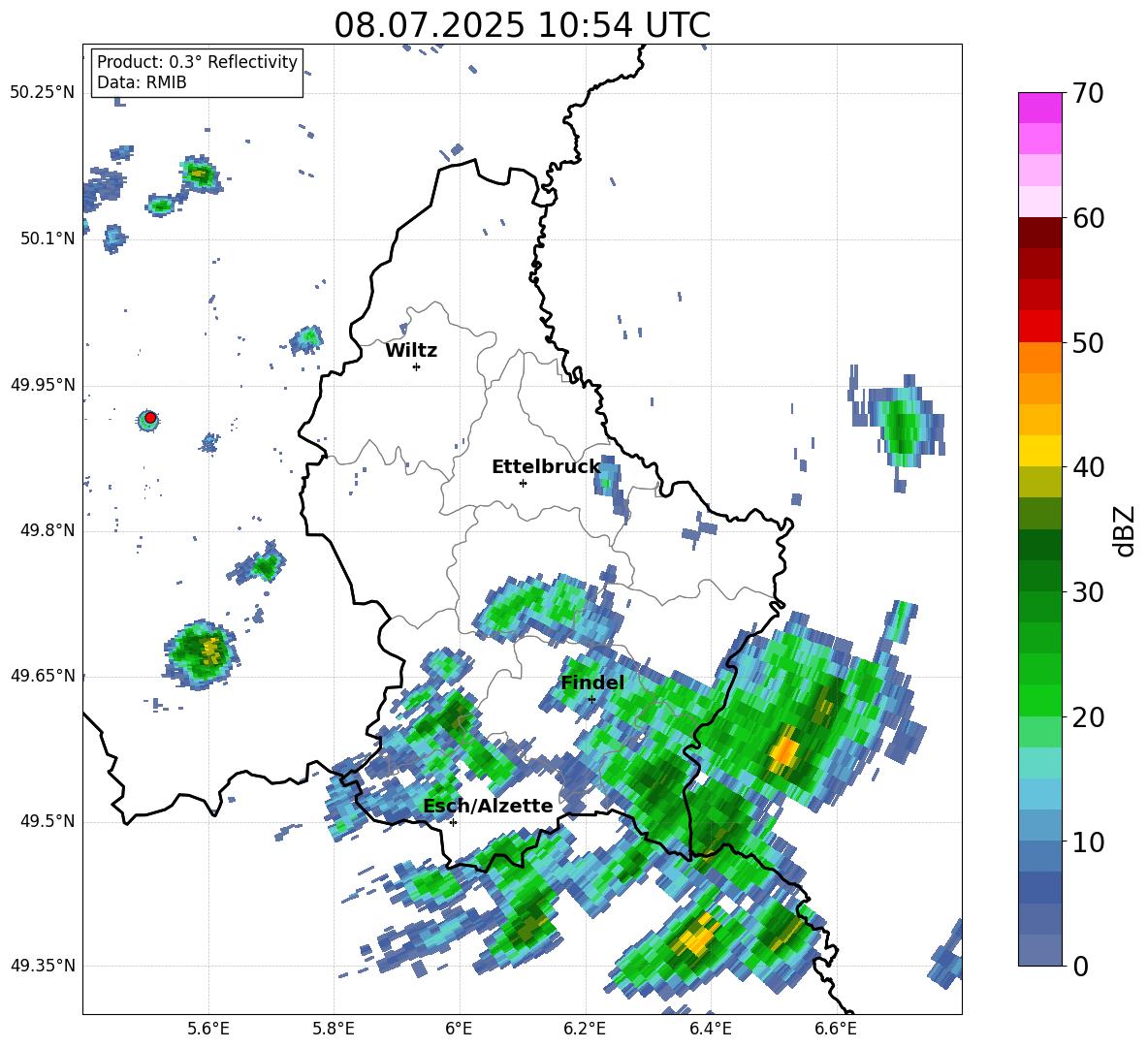Click the 49.5°N latitude label
The height and width of the screenshot is (1048, 1148).
tap(47, 821)
